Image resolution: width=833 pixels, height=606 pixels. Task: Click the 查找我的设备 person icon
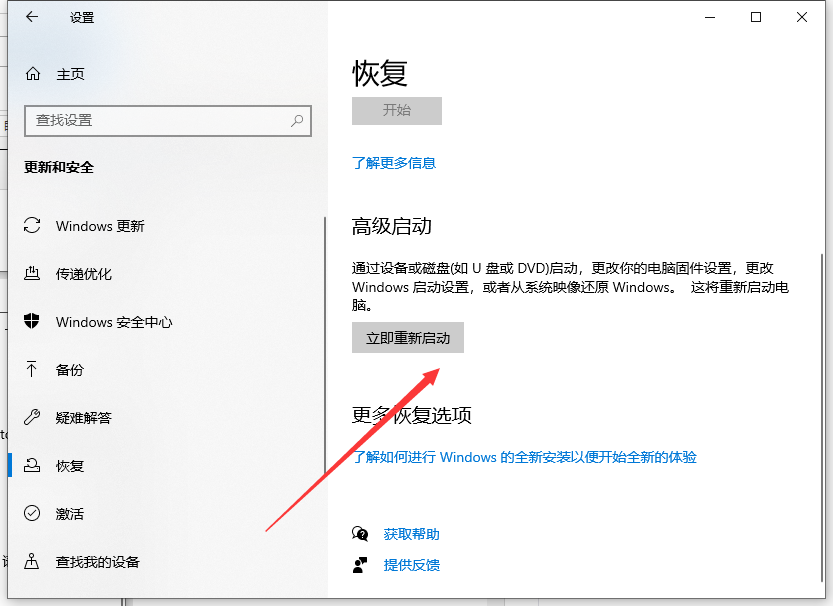[x=33, y=562]
